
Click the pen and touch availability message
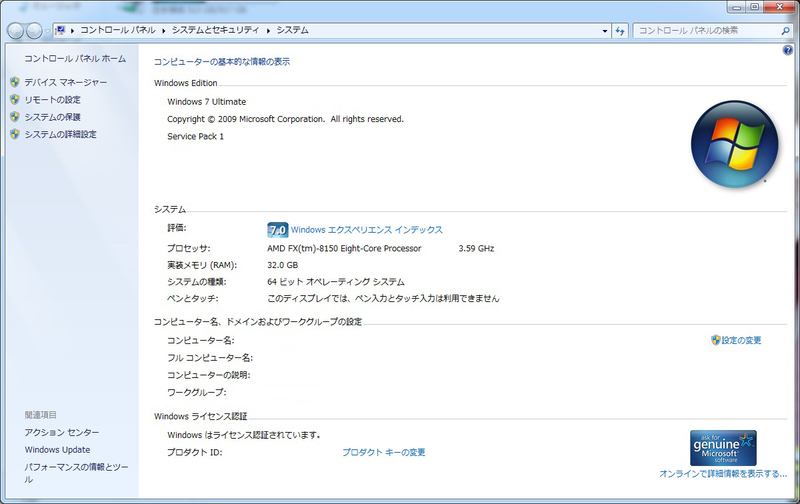[383, 298]
